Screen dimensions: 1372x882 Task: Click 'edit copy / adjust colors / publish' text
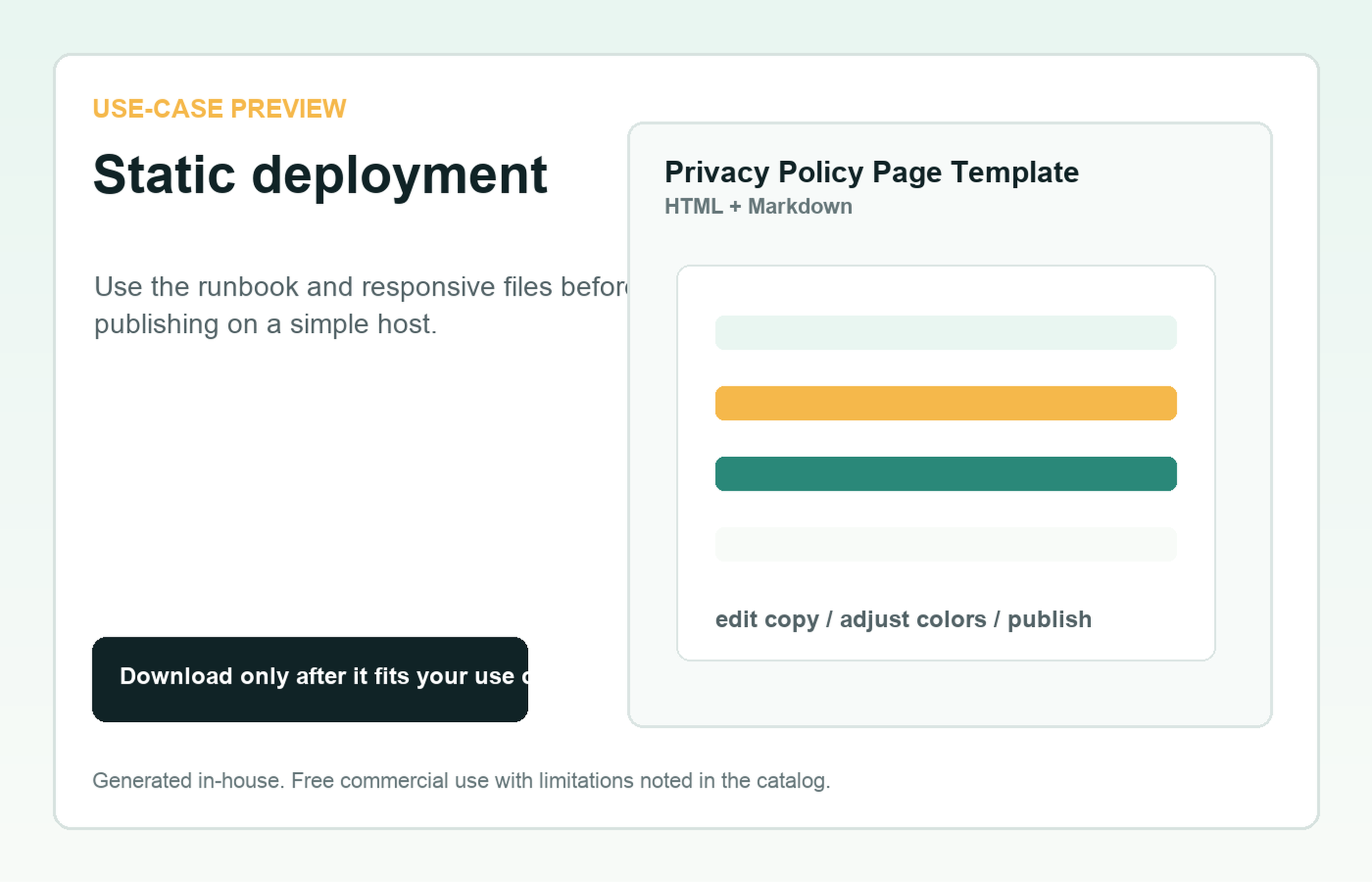[904, 620]
